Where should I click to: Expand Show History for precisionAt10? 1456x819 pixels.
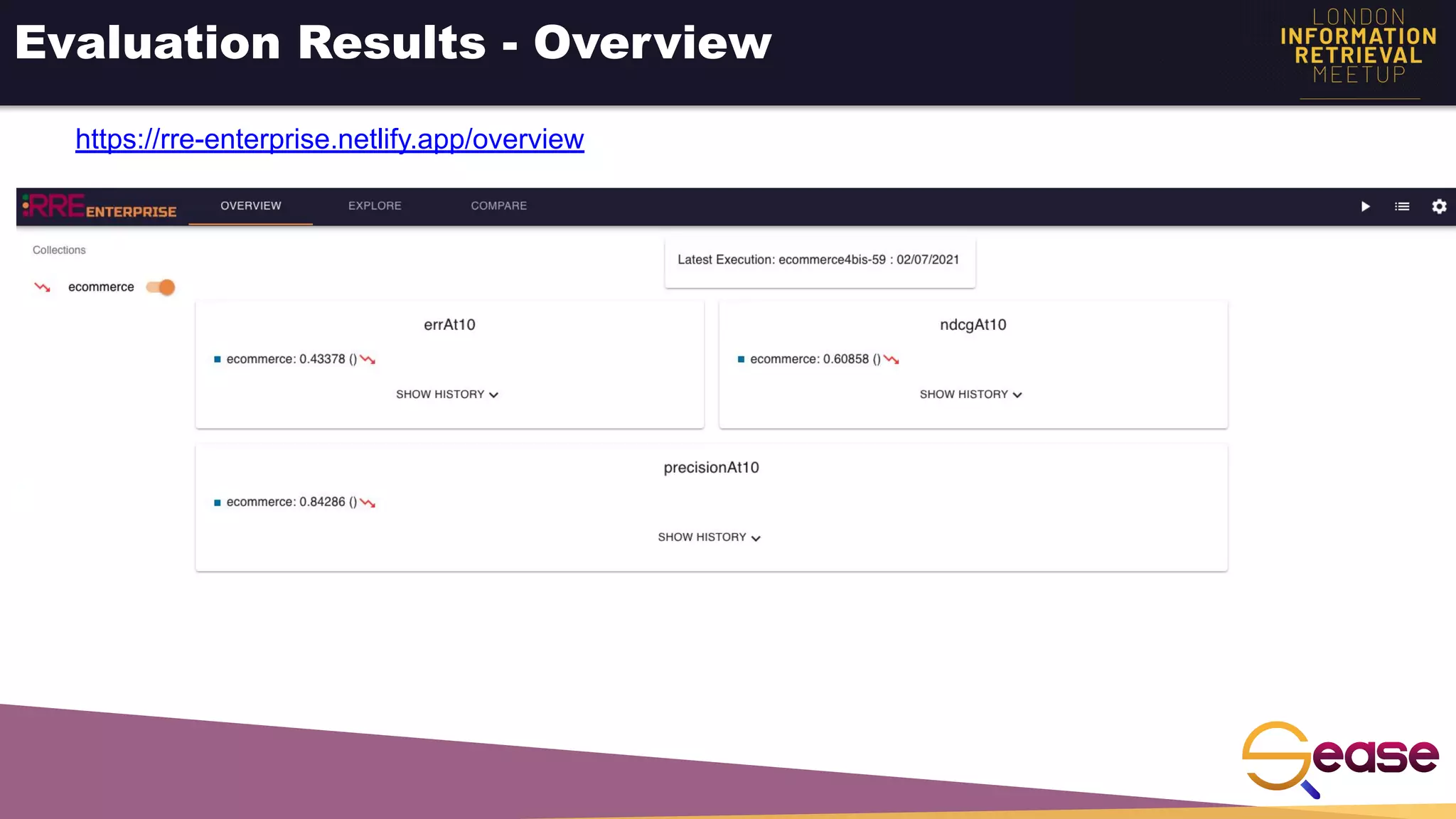[710, 537]
